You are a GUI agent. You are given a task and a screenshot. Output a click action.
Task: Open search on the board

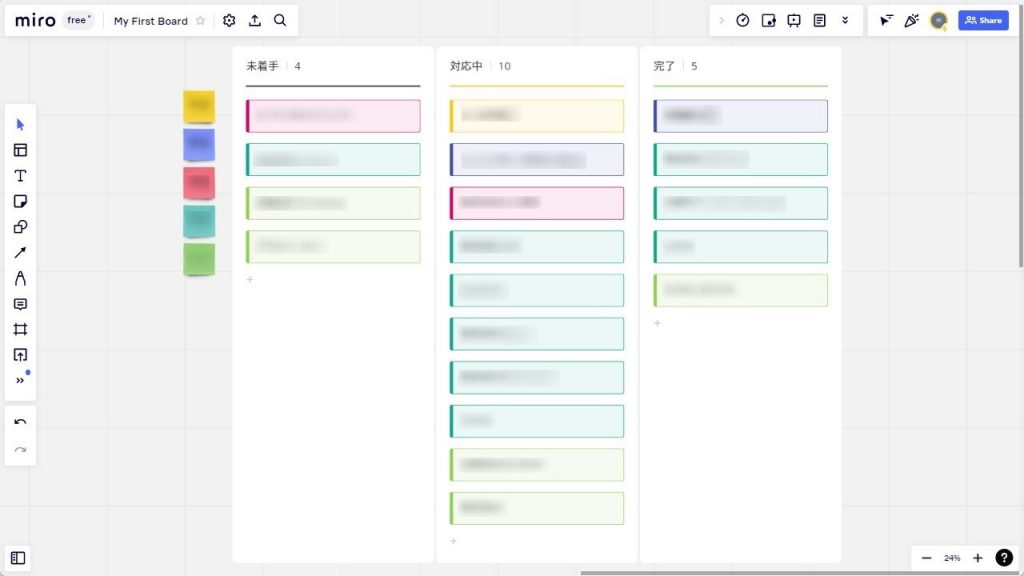point(280,20)
